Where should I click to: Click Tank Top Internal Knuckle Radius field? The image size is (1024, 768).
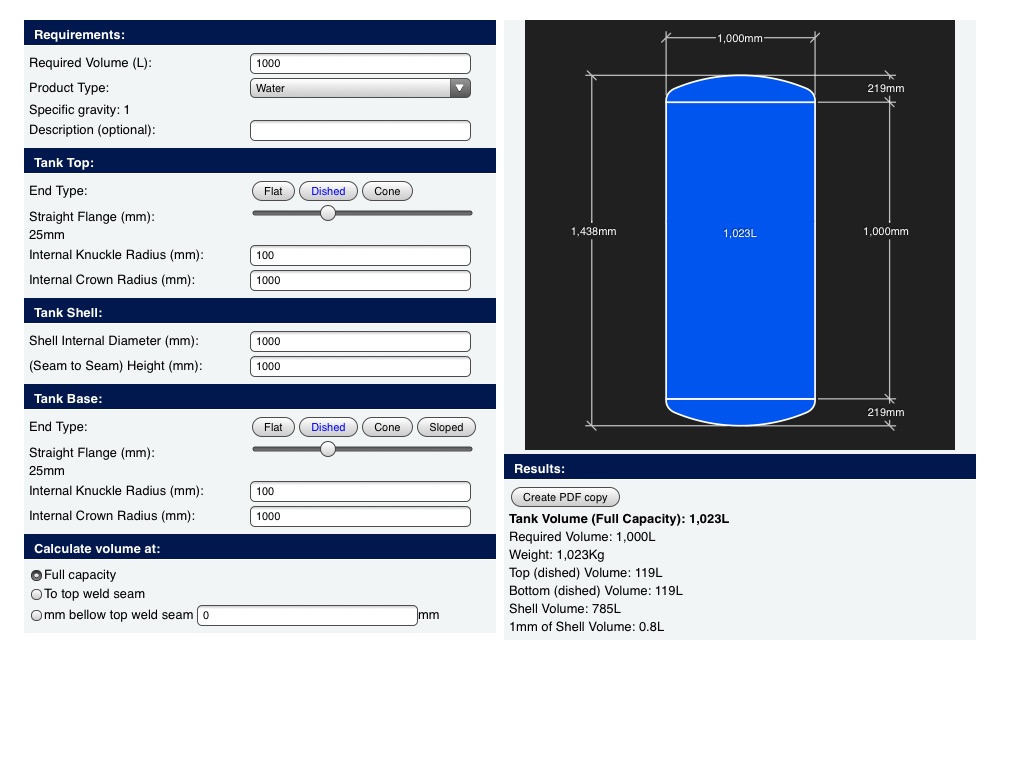[x=360, y=255]
